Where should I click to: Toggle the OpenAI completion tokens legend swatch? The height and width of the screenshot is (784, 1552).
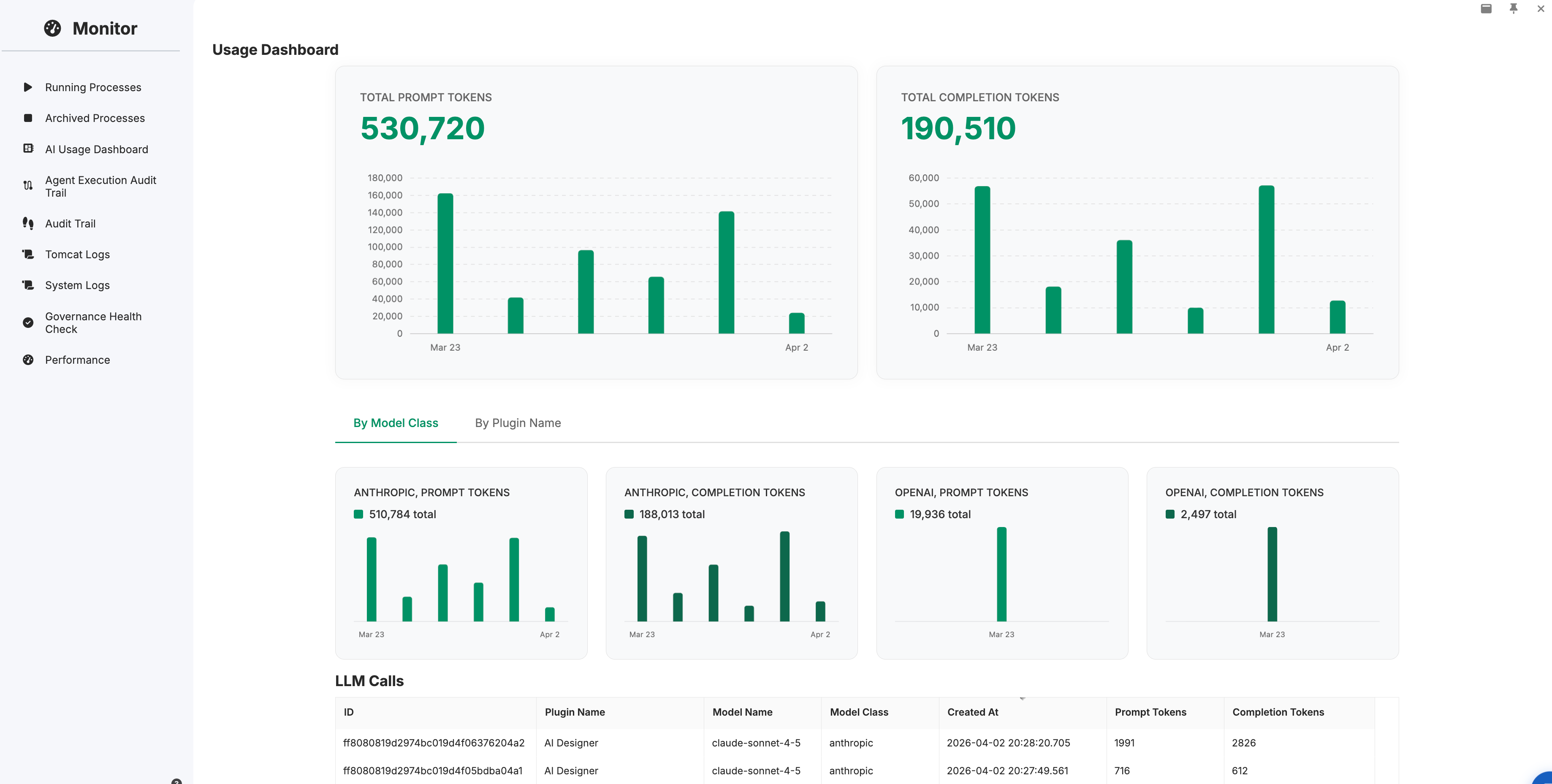pyautogui.click(x=1169, y=514)
